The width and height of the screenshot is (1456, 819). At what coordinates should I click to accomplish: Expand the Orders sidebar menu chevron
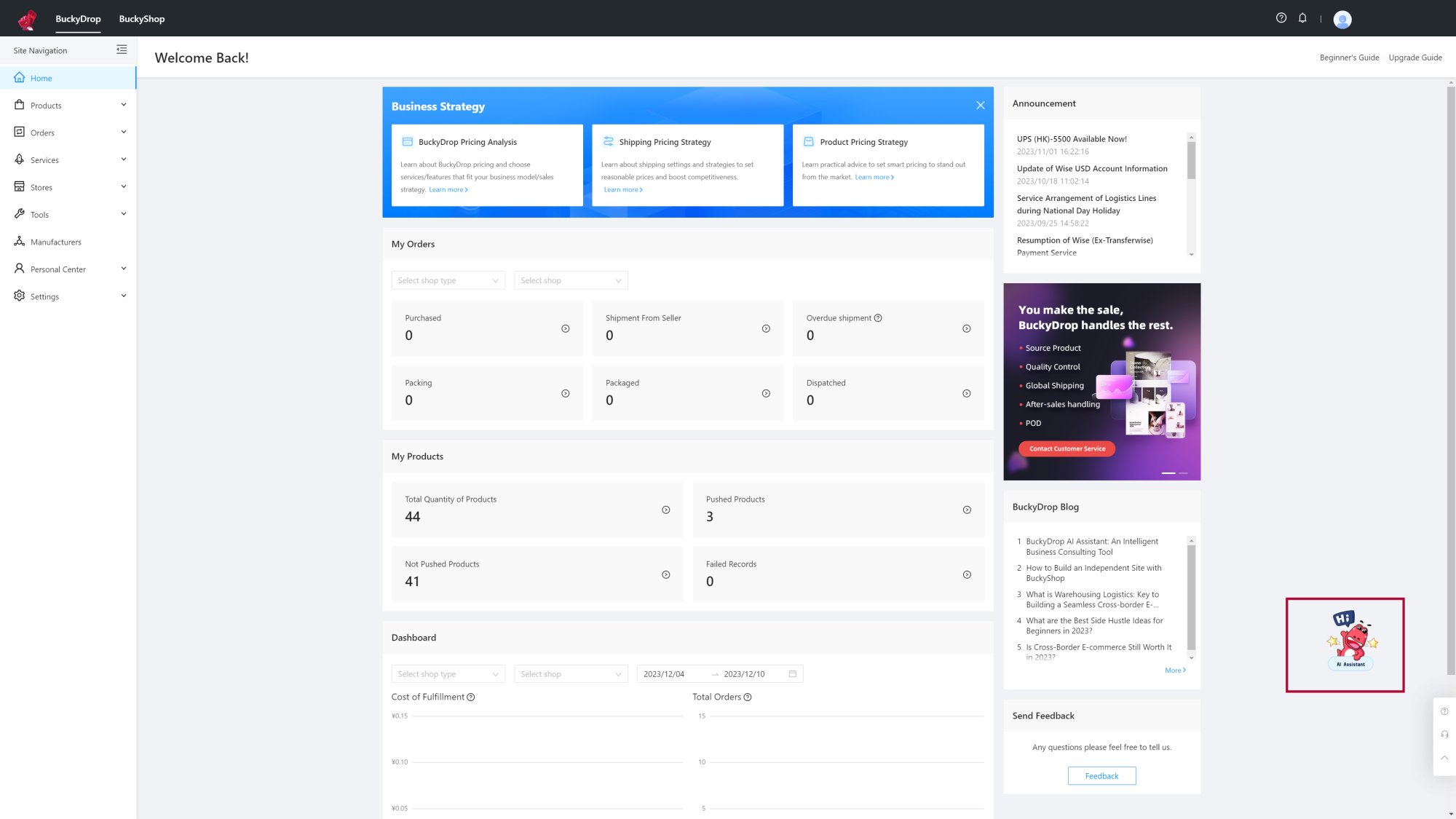(124, 132)
